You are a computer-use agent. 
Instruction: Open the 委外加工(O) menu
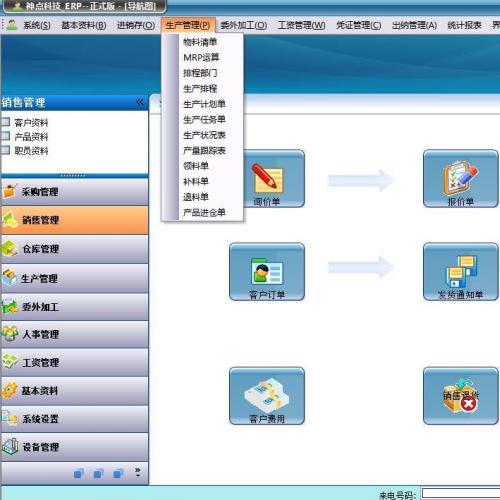243,25
